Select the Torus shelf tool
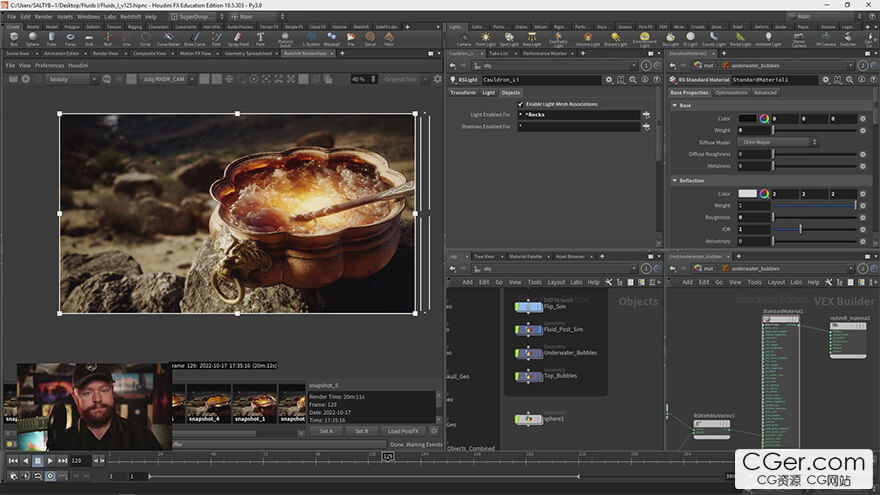This screenshot has height=495, width=880. click(70, 39)
